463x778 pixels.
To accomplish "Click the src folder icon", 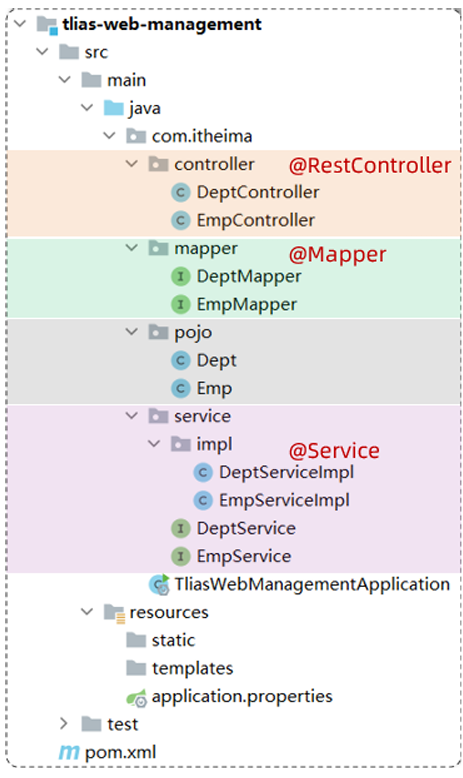I will coord(69,52).
